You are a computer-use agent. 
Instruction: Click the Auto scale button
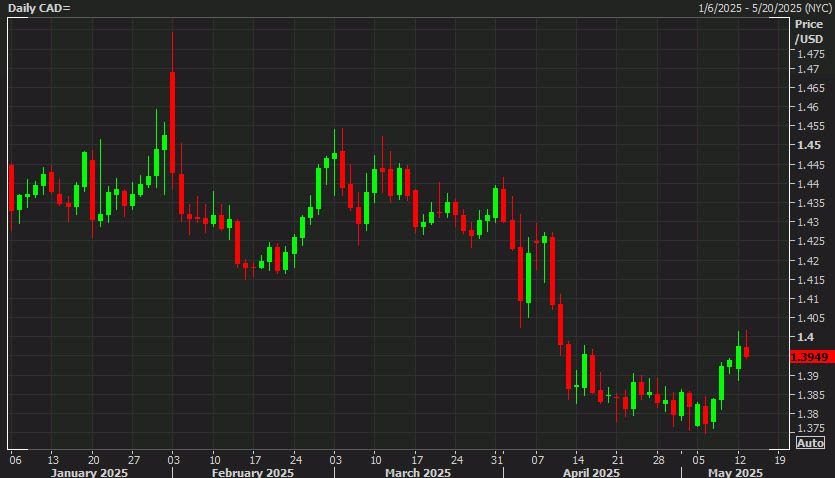(x=810, y=443)
